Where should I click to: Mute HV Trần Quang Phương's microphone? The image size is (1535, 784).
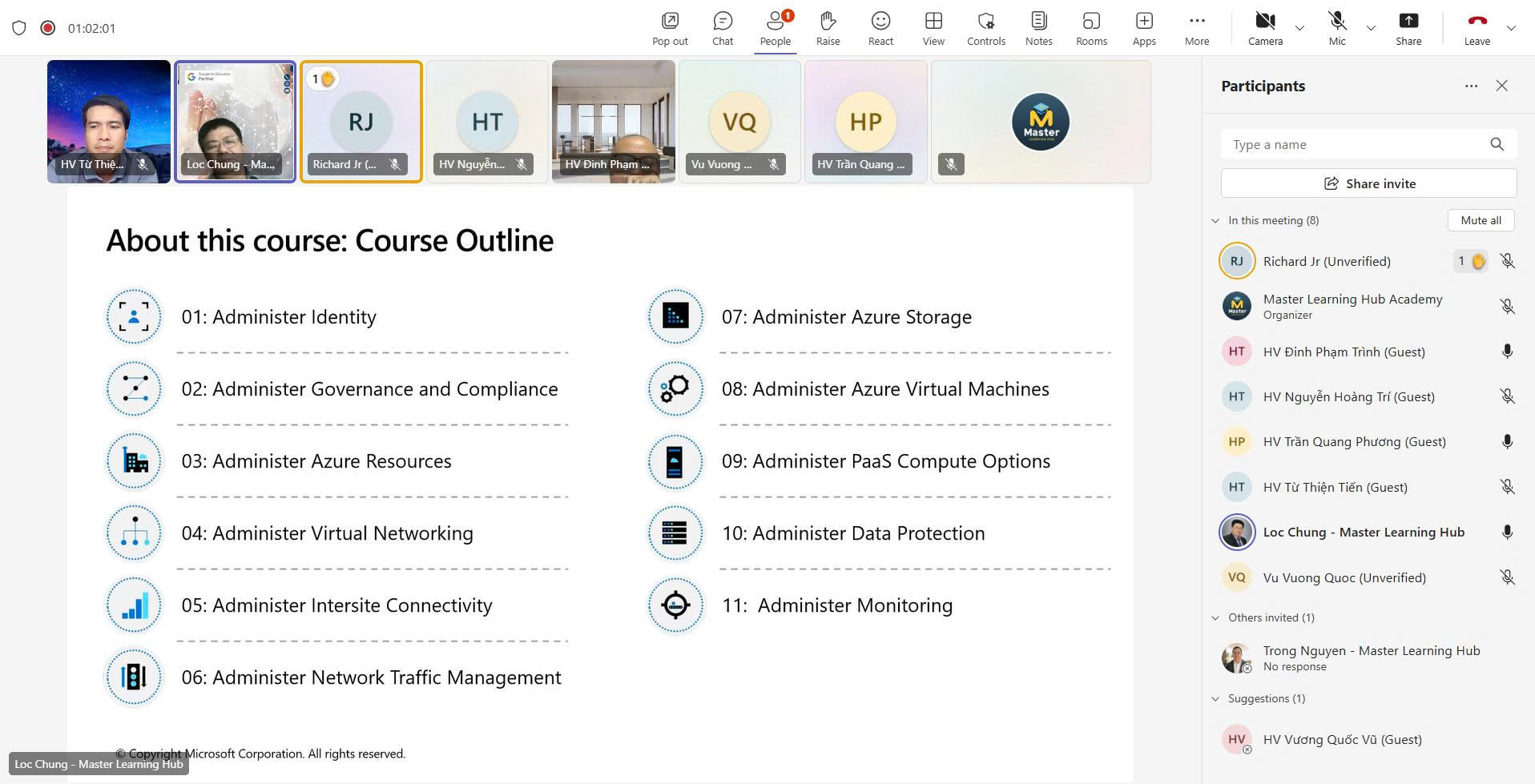pos(1506,442)
